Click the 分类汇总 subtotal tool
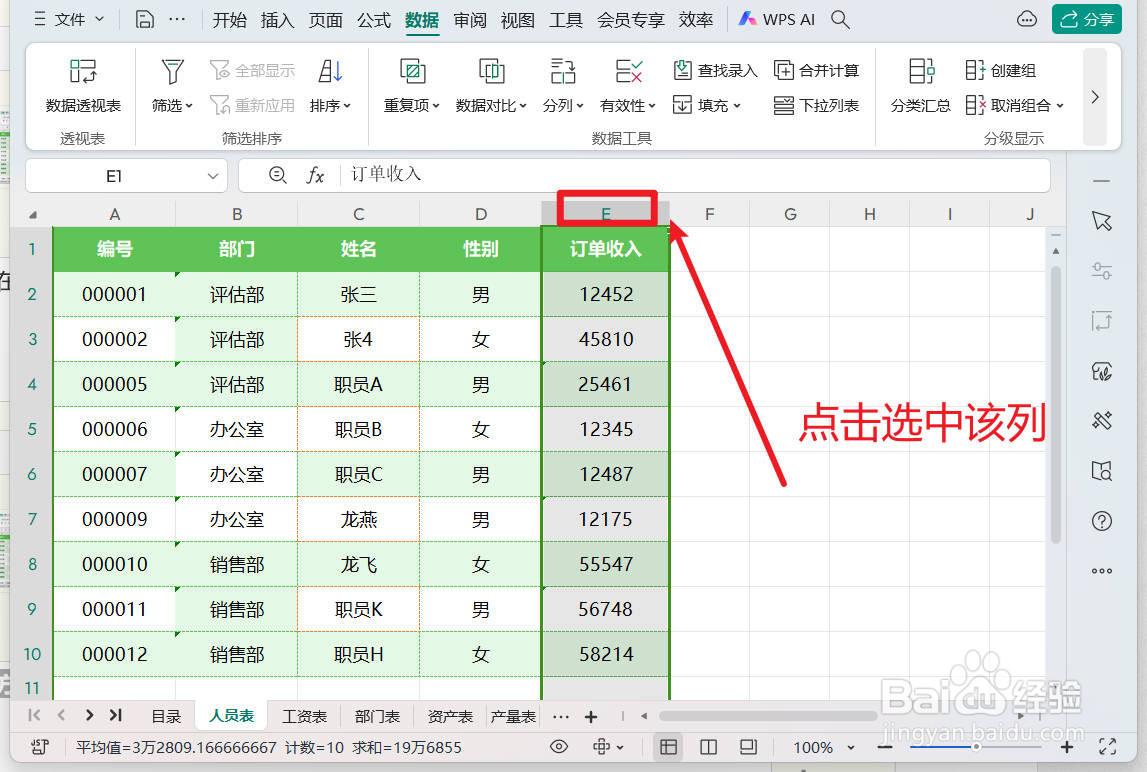The height and width of the screenshot is (772, 1147). [x=919, y=85]
